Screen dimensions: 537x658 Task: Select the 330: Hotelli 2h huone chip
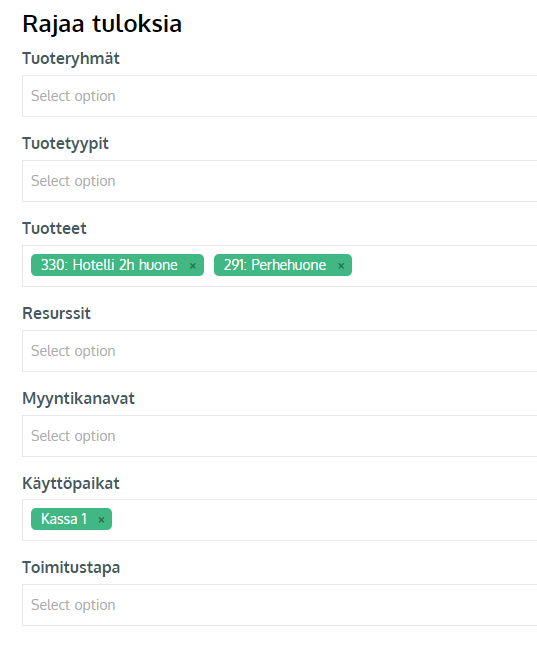109,265
